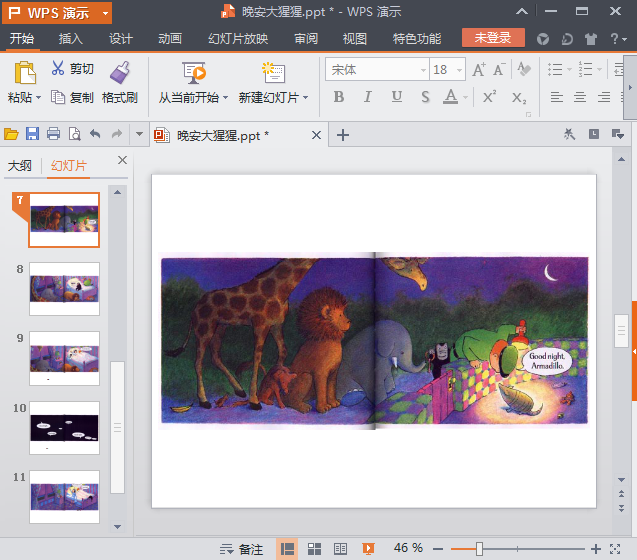
Task: Expand numbered list dropdown arrow
Action: (x=599, y=69)
